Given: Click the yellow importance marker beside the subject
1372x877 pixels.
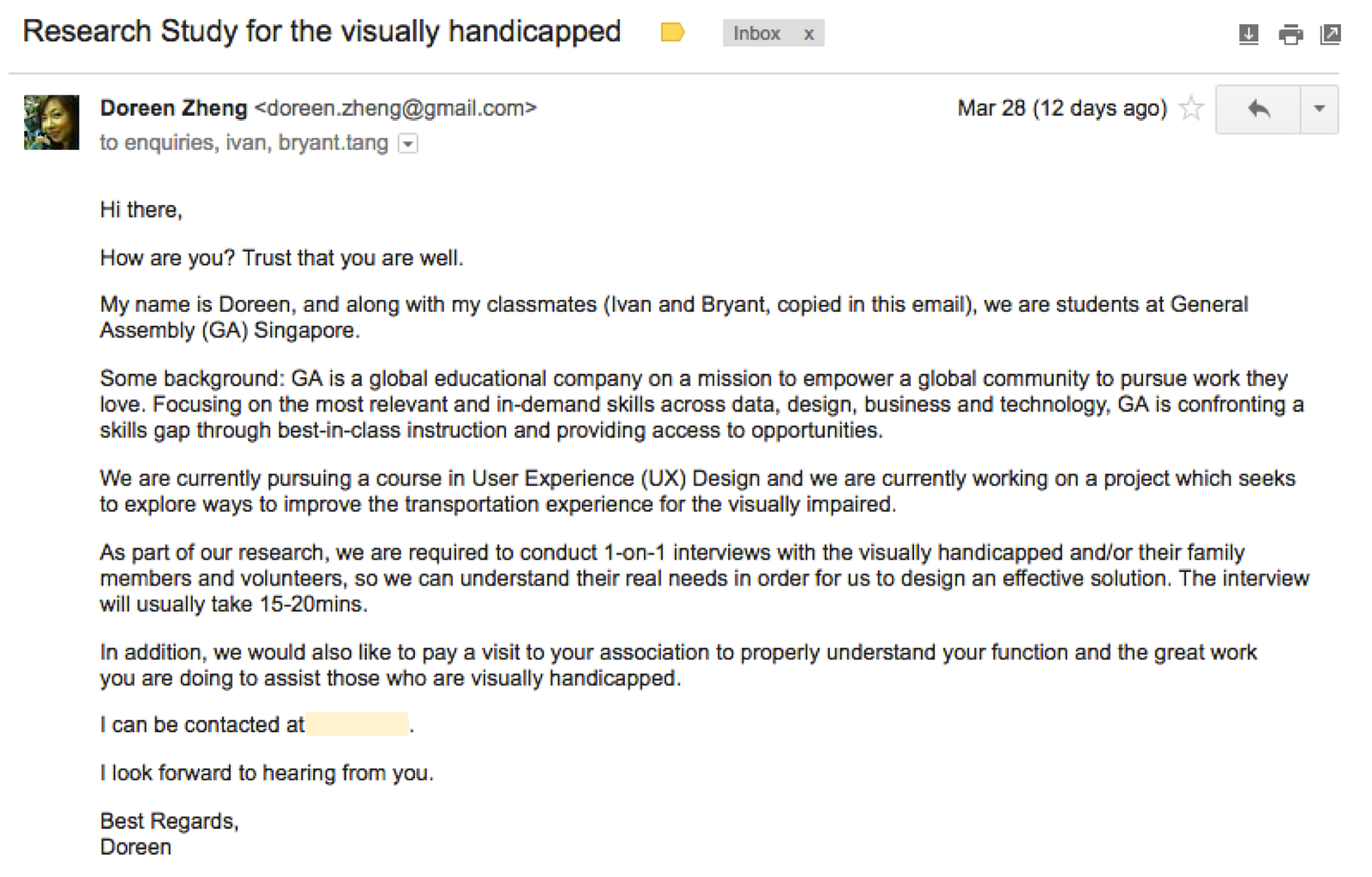Looking at the screenshot, I should [x=672, y=33].
